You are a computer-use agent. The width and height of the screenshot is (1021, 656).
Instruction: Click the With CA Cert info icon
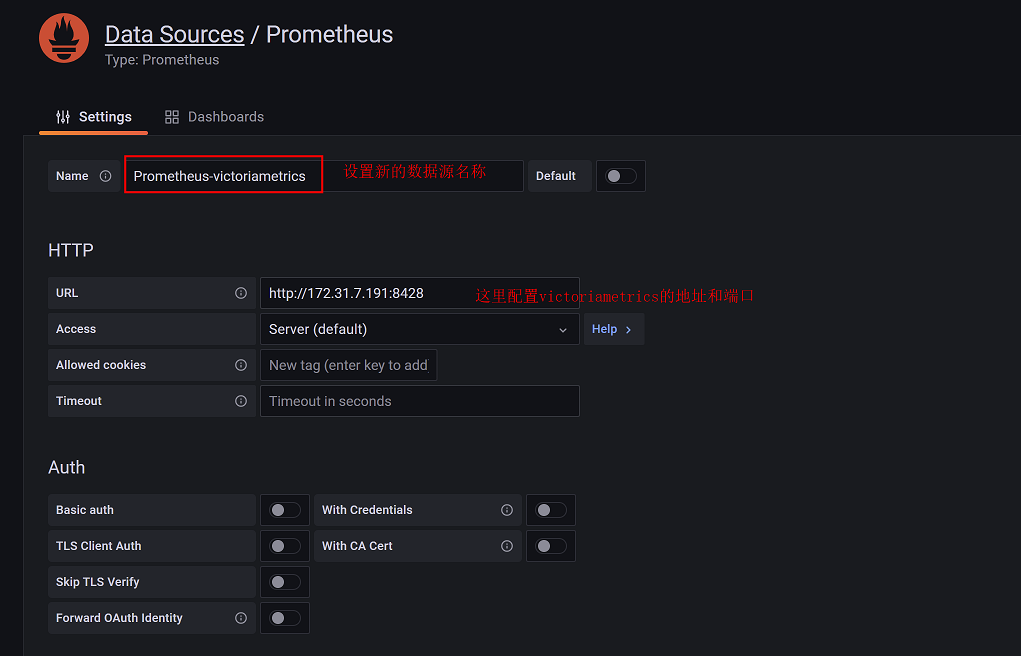[507, 546]
